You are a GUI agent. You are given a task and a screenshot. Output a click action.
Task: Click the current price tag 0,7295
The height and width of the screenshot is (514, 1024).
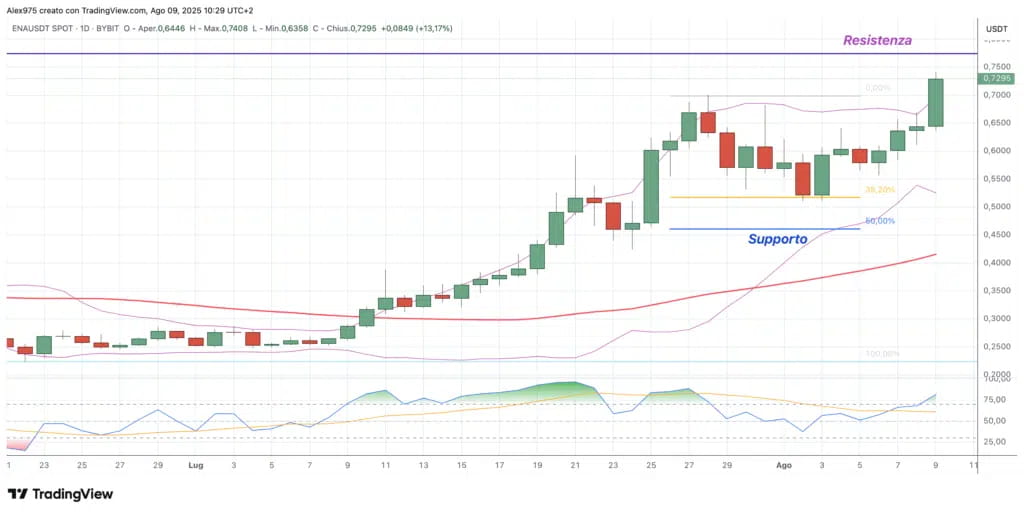tap(995, 78)
